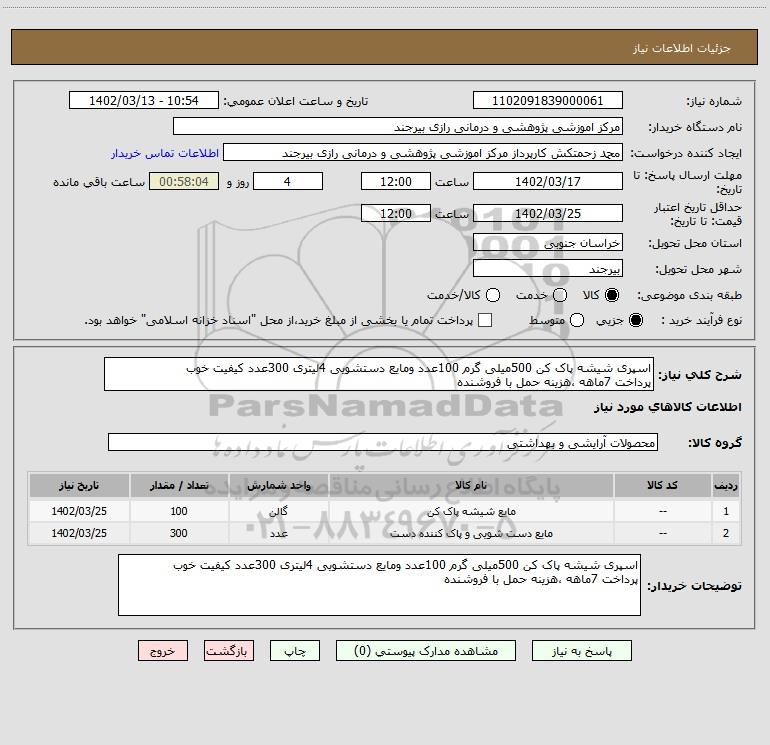This screenshot has height=745, width=770.
Task: Click the unit cell عدد
Action: [278, 533]
